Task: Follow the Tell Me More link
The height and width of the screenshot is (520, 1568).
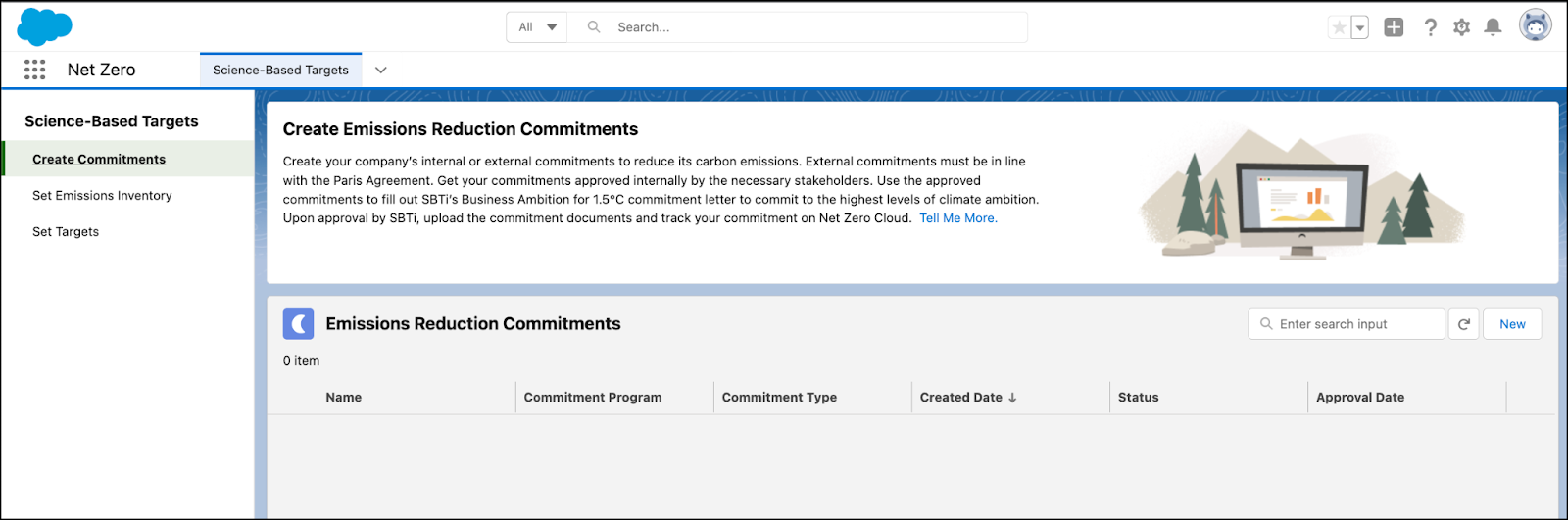Action: [958, 218]
